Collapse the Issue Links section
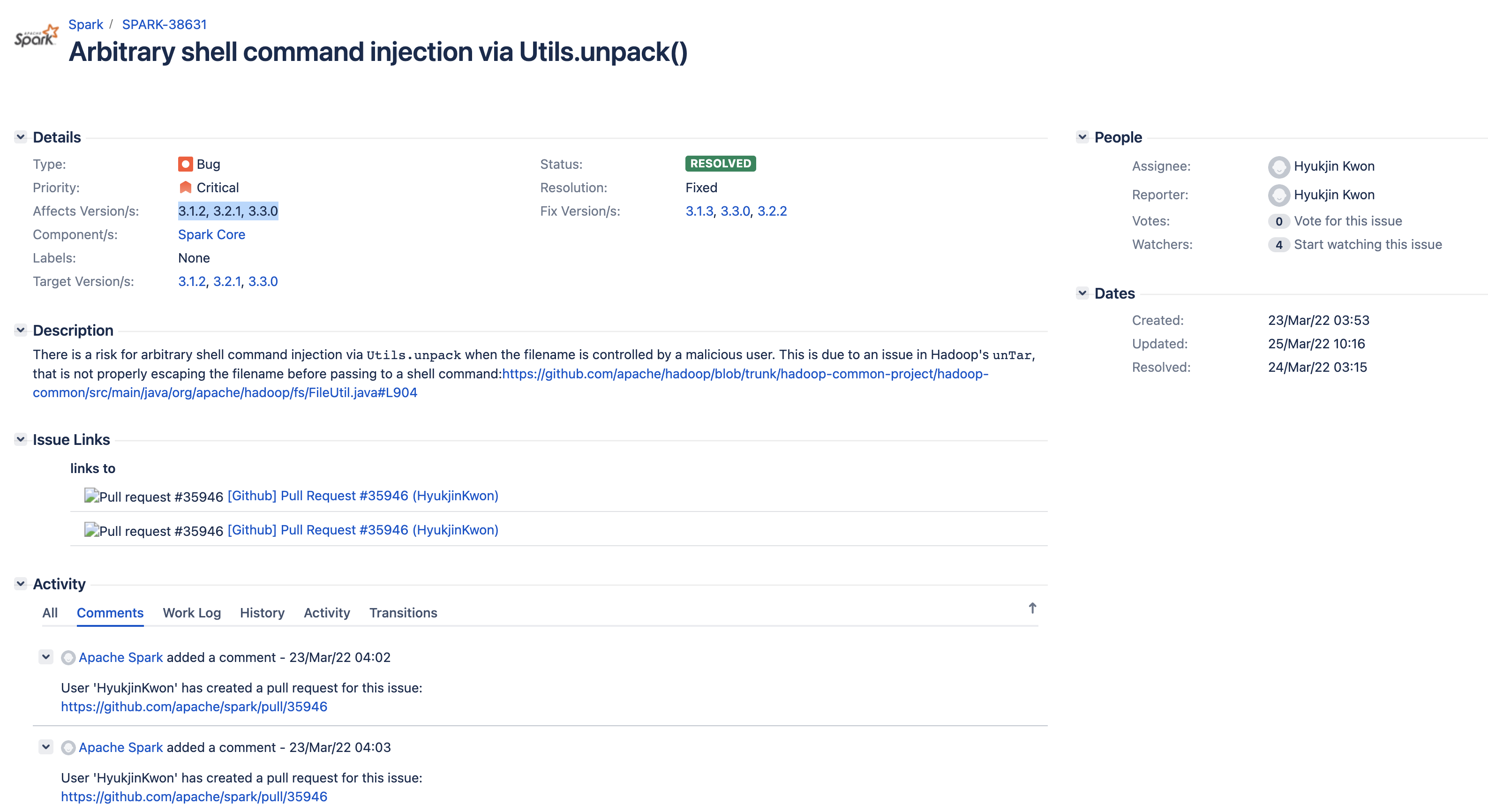This screenshot has height=812, width=1488. point(21,439)
